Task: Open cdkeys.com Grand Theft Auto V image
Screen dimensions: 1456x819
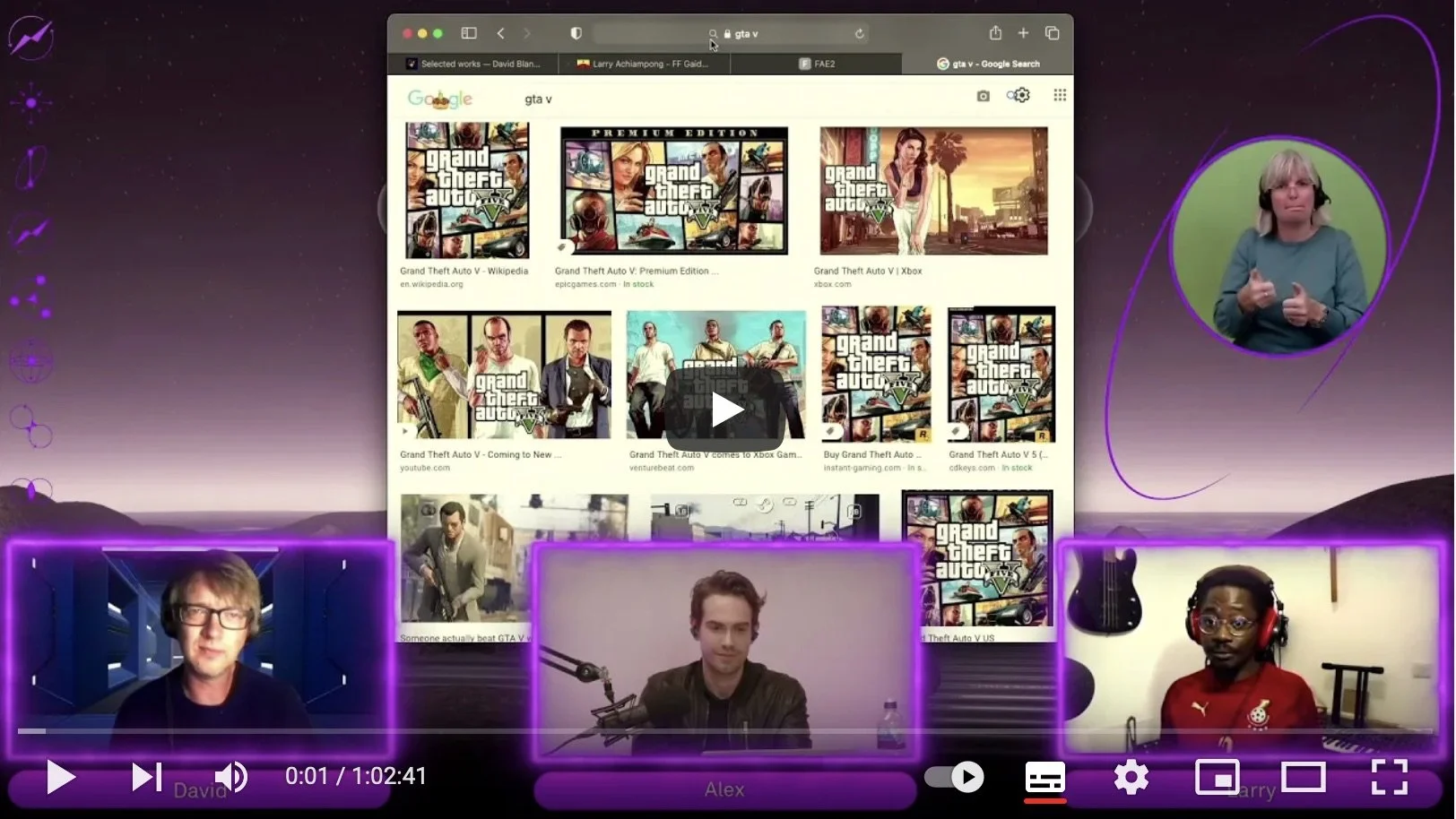Action: point(1001,375)
